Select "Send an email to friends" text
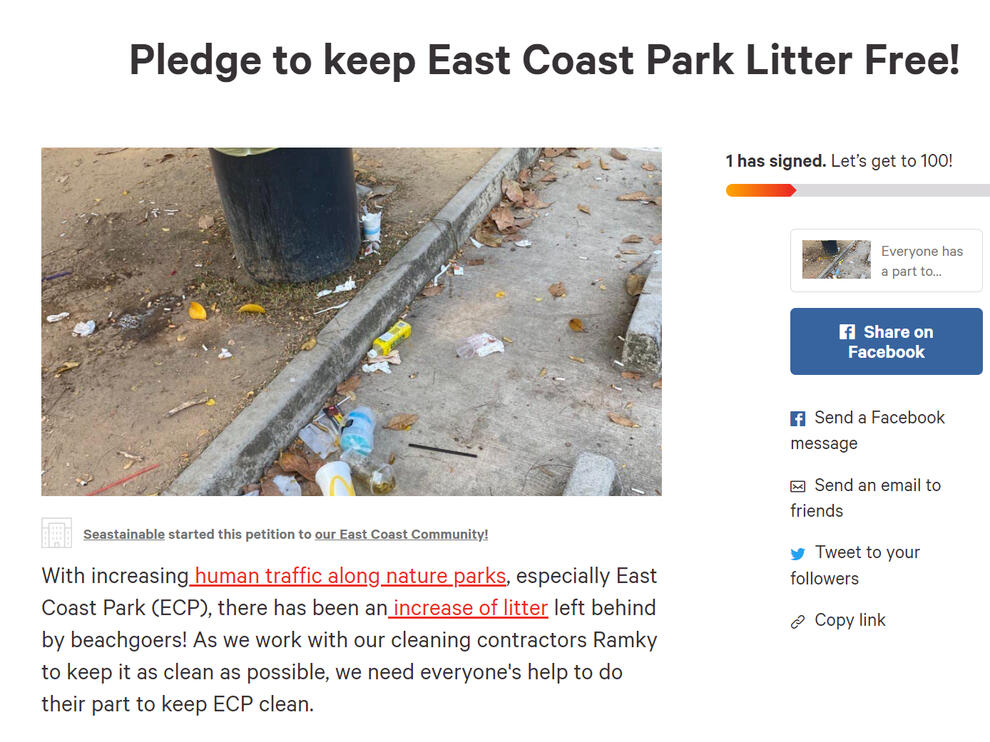The width and height of the screenshot is (990, 742). (866, 497)
